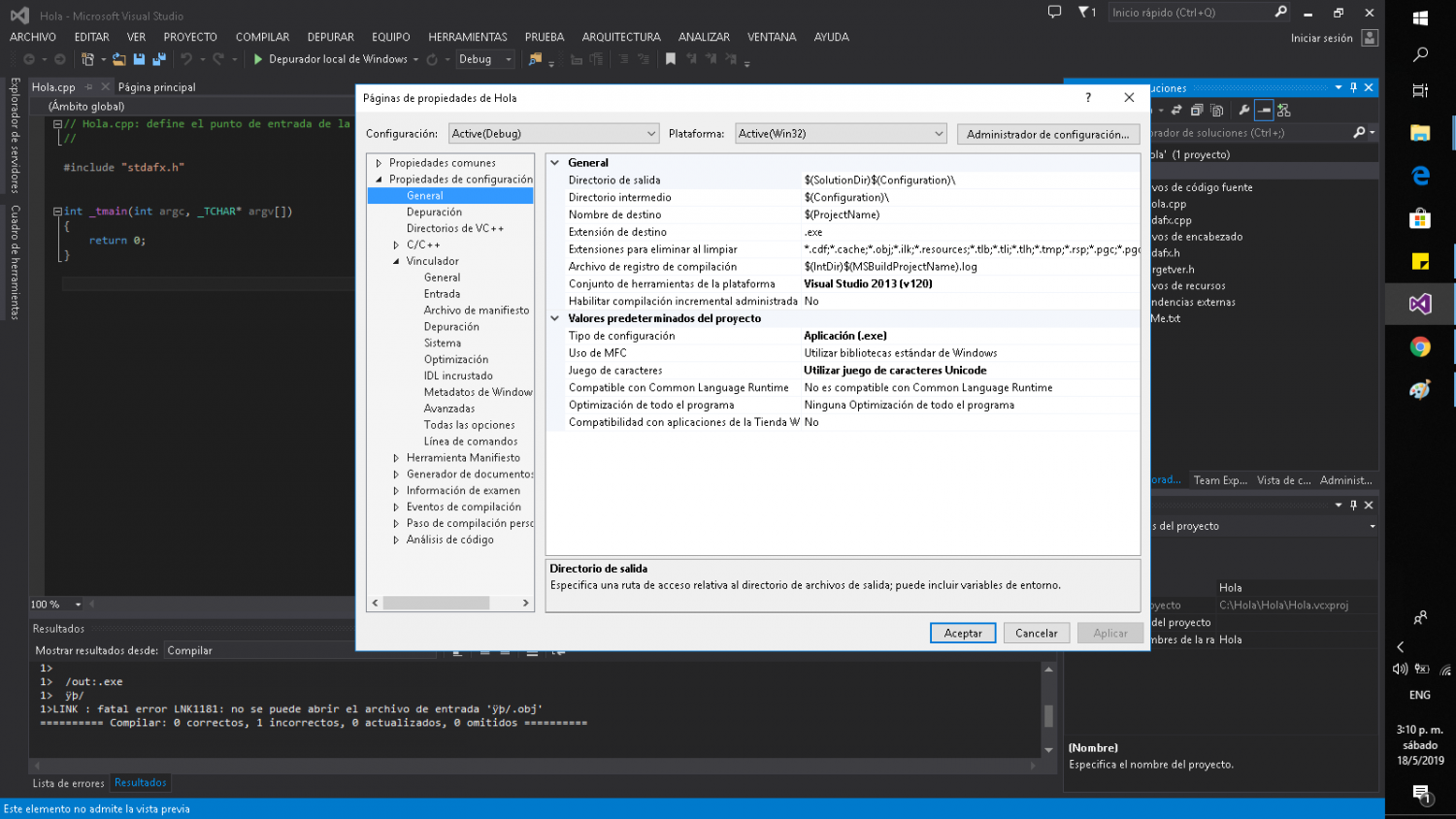Open the notifications flag icon in title bar
Image resolution: width=1456 pixels, height=819 pixels.
click(x=1083, y=13)
